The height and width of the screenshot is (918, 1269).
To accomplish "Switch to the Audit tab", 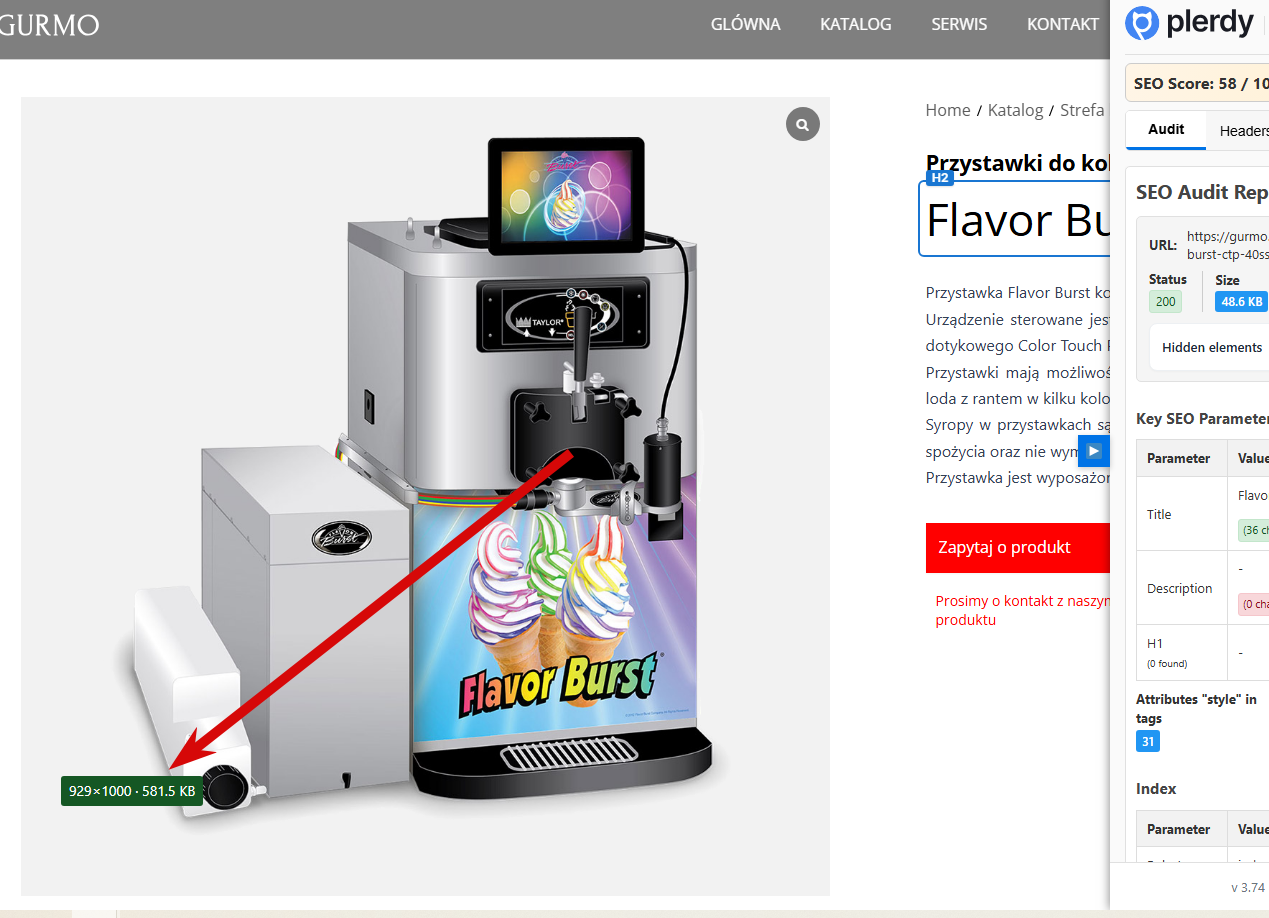I will (1166, 130).
